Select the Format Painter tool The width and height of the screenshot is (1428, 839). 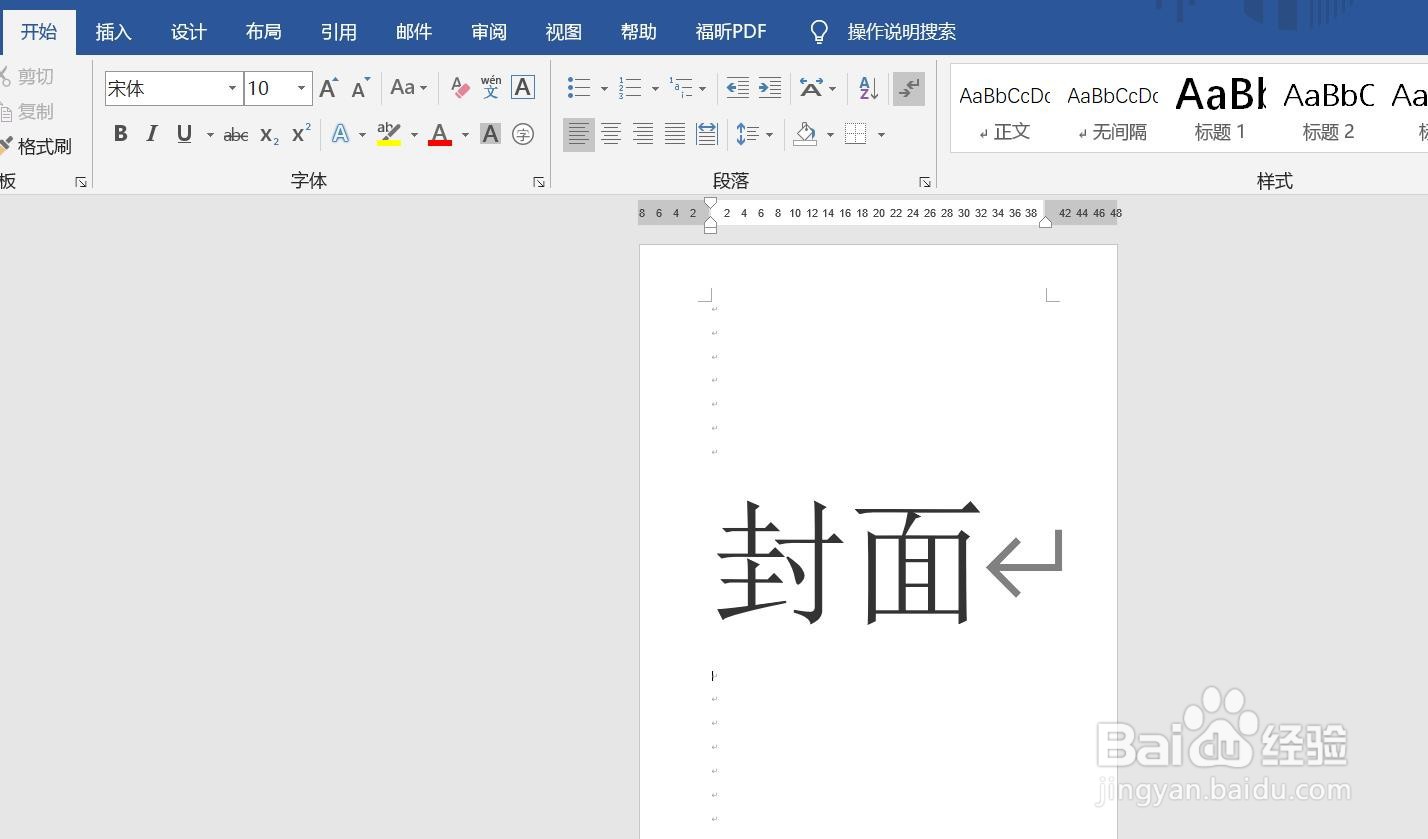[x=44, y=146]
